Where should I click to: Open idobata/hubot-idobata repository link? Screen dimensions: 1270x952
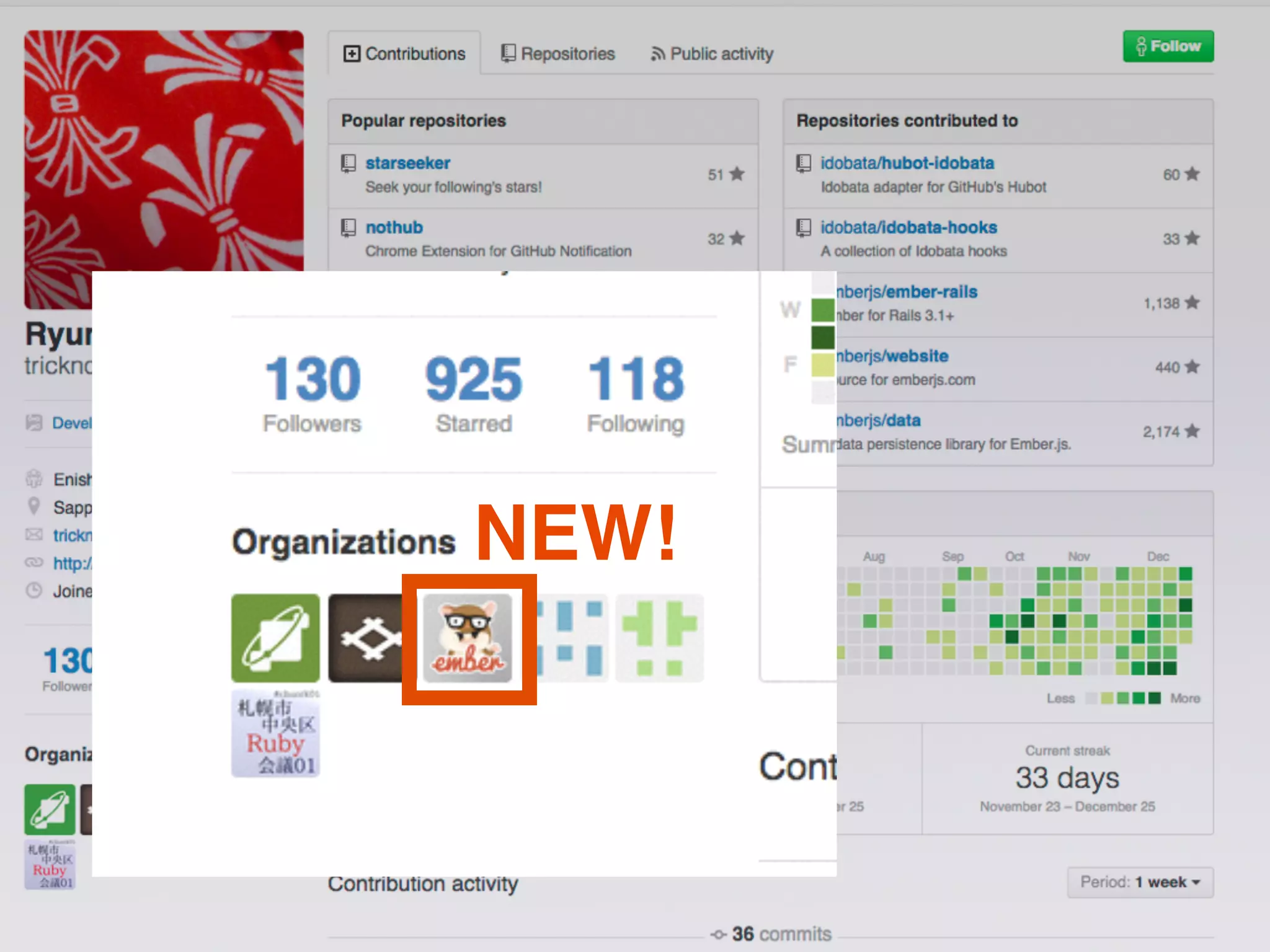click(x=907, y=163)
